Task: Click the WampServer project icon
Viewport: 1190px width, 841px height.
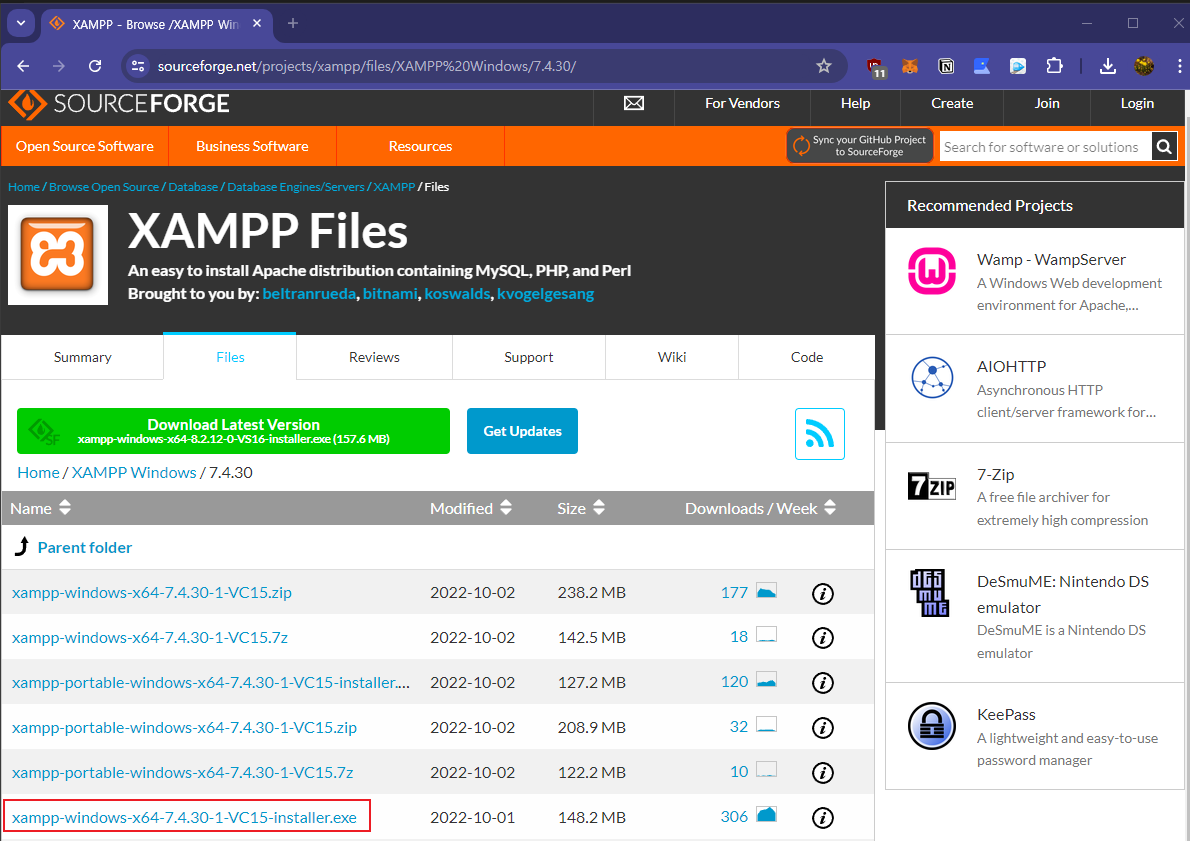Action: 932,271
